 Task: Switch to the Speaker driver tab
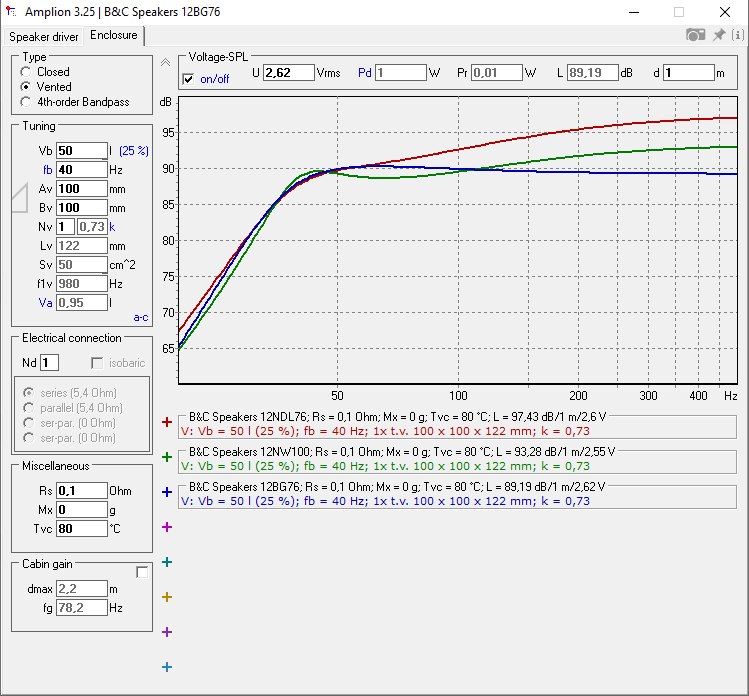(43, 37)
